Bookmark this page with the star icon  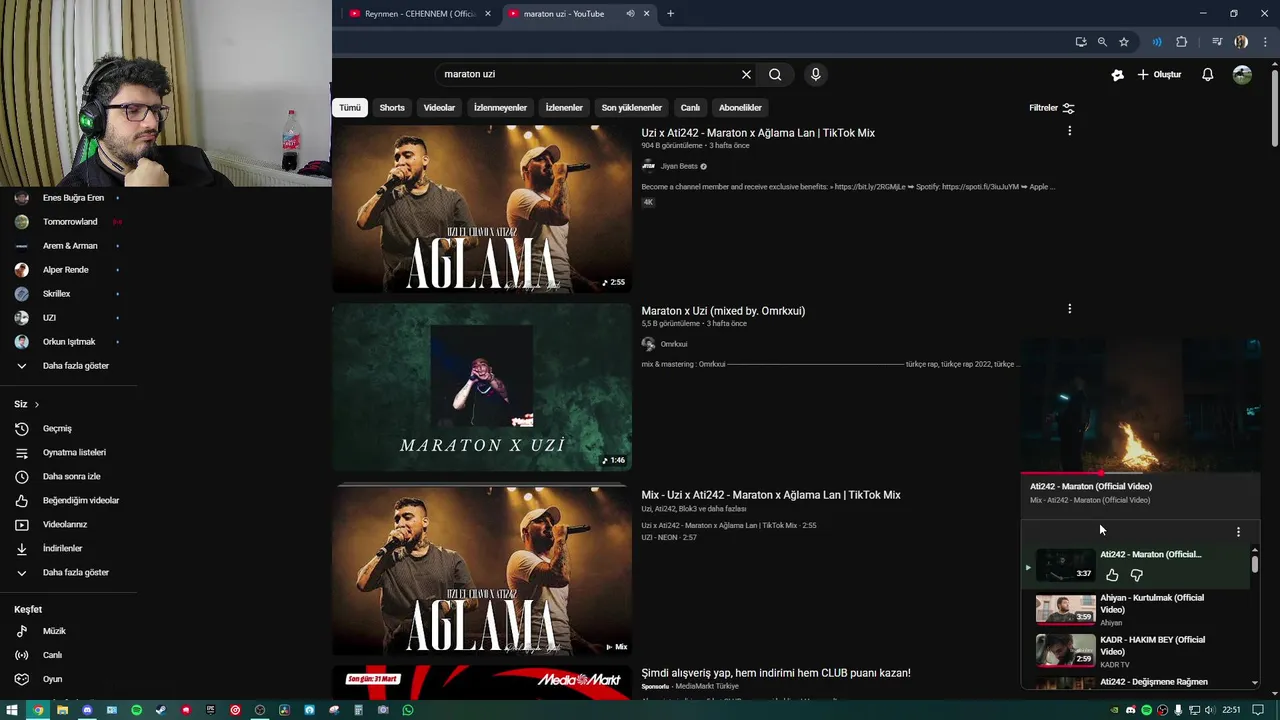coord(1124,42)
